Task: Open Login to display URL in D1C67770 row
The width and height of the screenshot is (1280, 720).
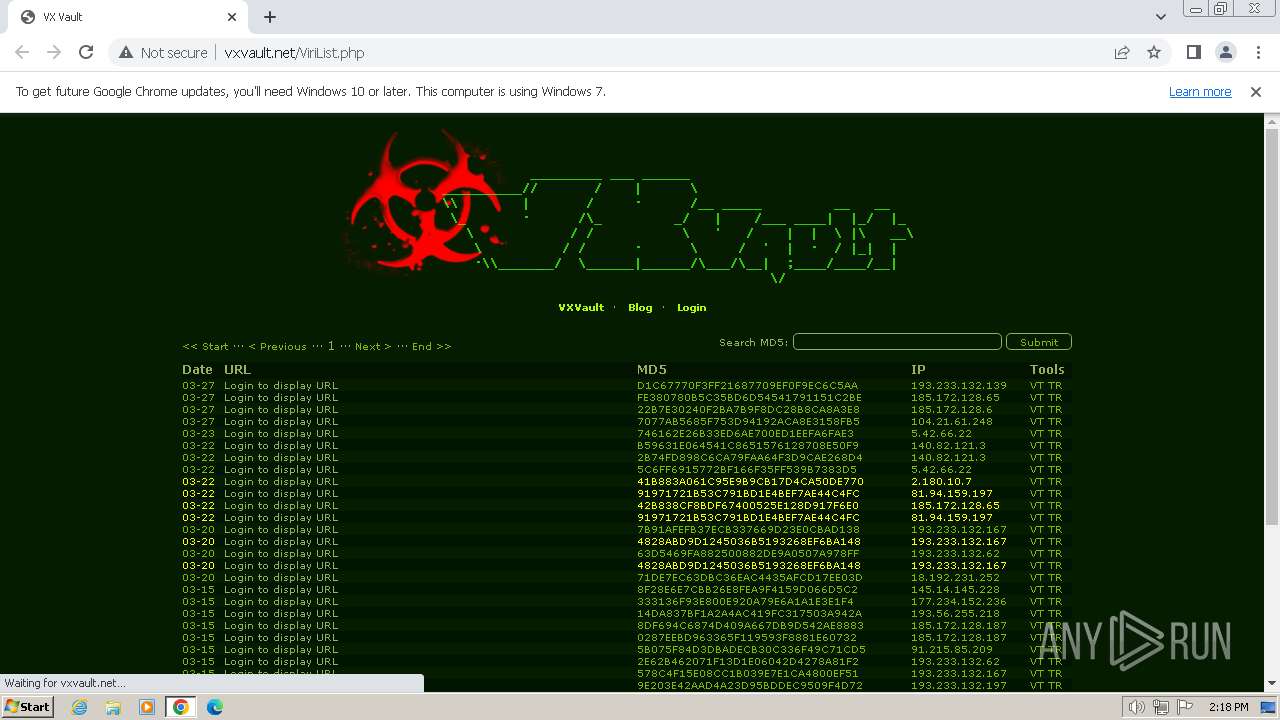Action: click(281, 385)
